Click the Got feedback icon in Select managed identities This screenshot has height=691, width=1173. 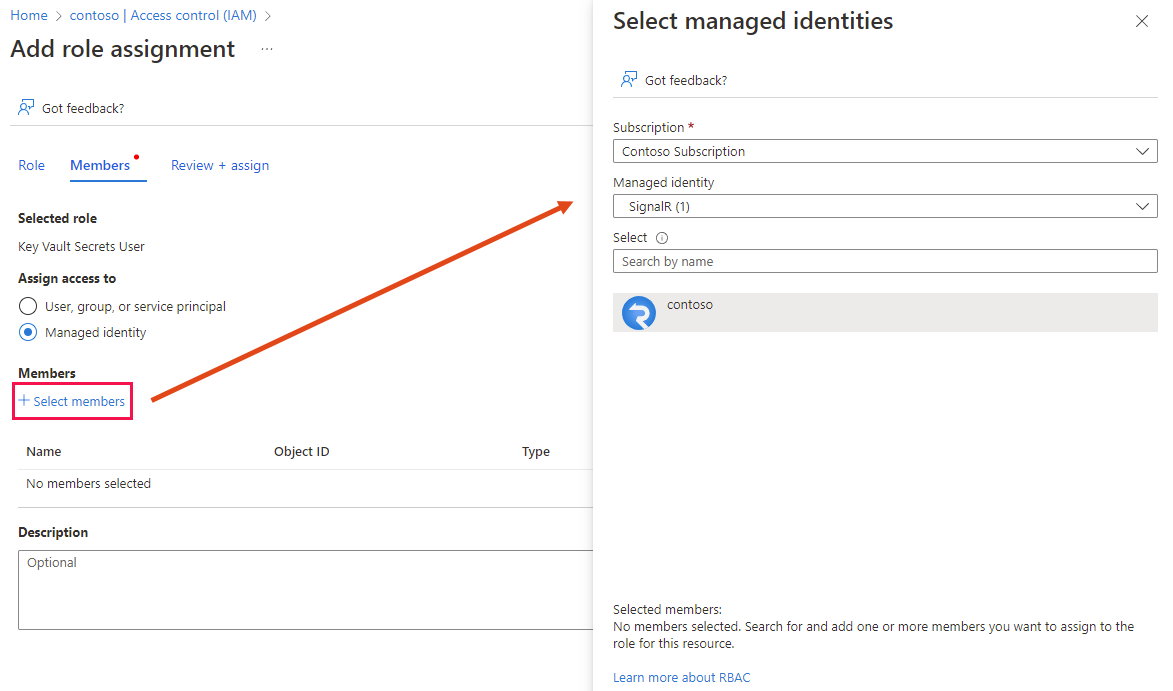(627, 79)
